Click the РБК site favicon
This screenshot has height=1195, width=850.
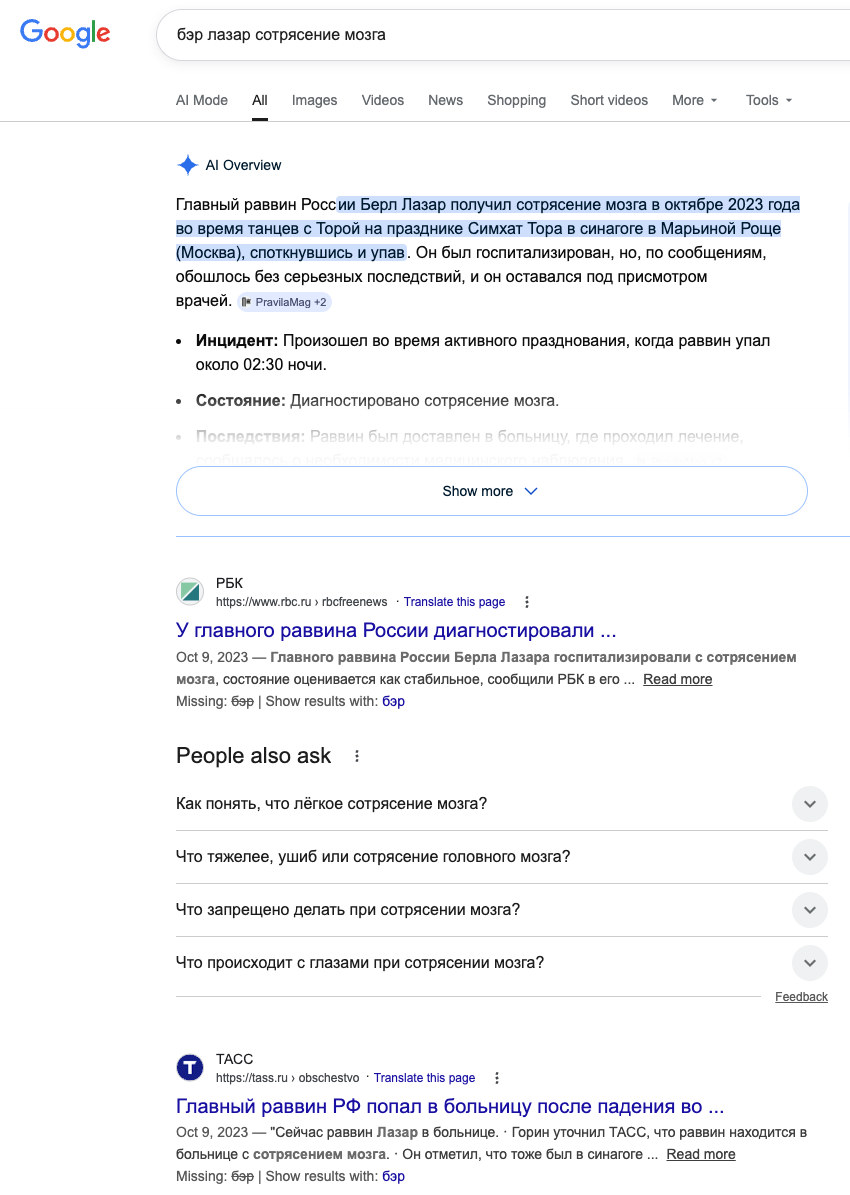(190, 591)
